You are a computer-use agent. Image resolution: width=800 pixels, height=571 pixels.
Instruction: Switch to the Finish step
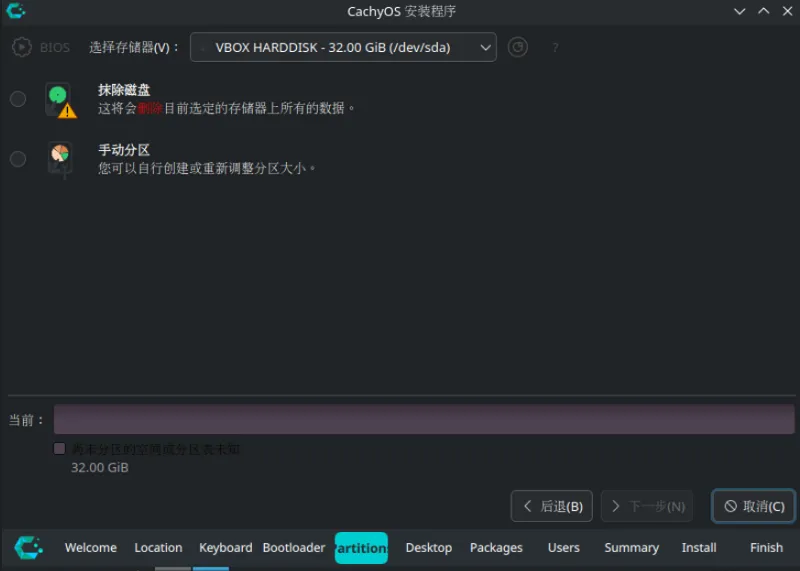coord(766,548)
